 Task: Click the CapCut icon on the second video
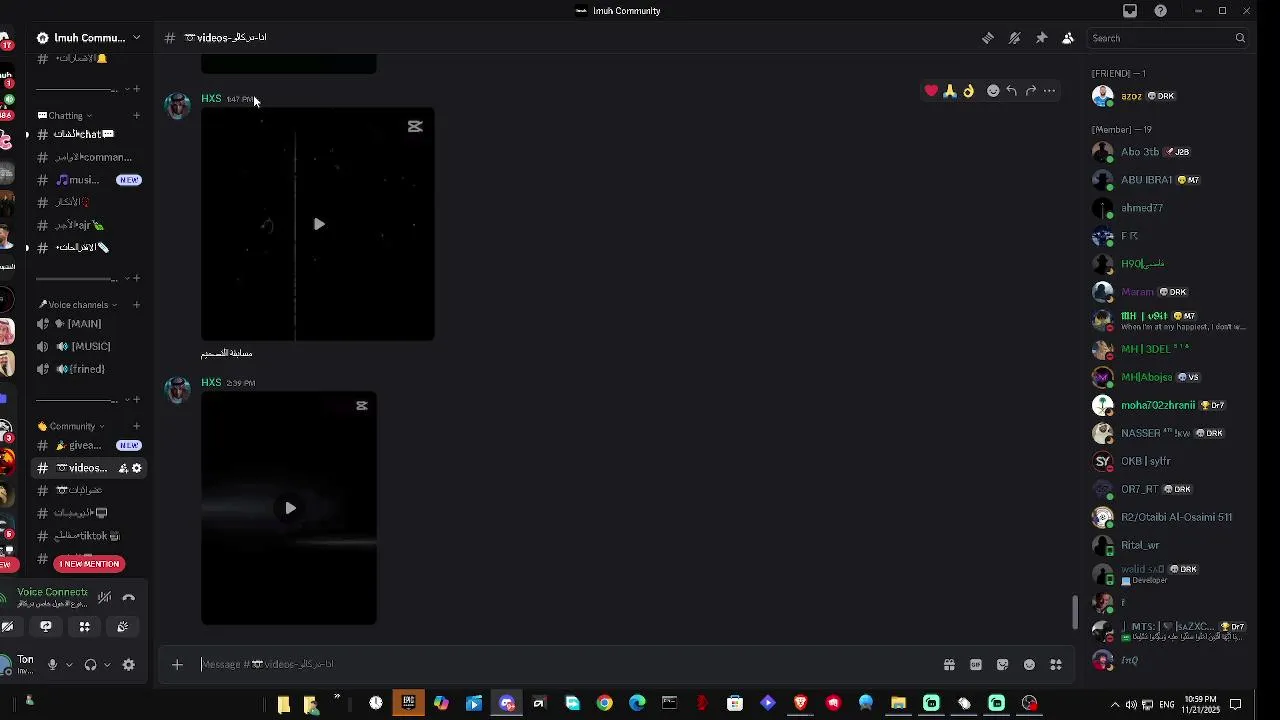362,405
